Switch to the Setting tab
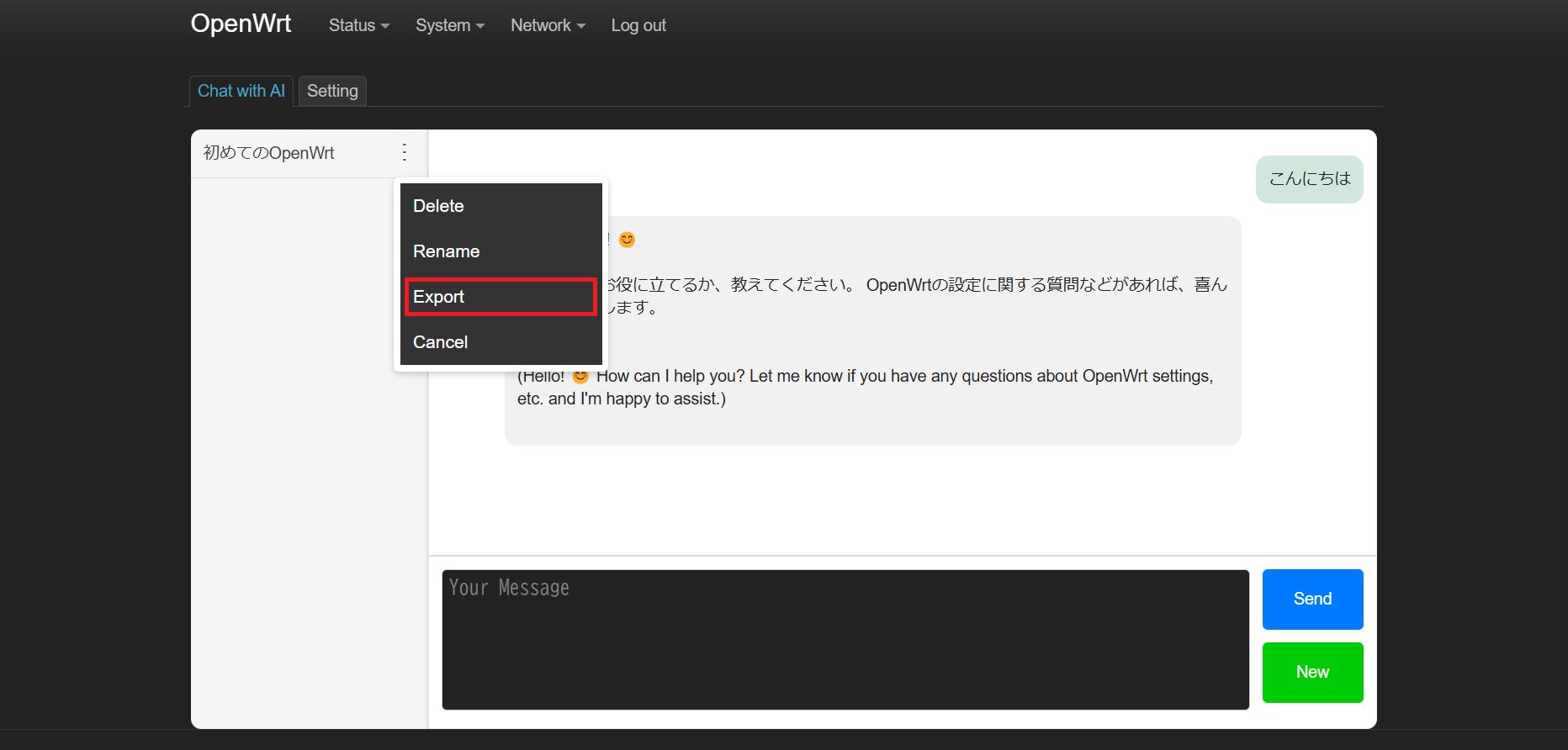The height and width of the screenshot is (750, 1568). pyautogui.click(x=332, y=91)
